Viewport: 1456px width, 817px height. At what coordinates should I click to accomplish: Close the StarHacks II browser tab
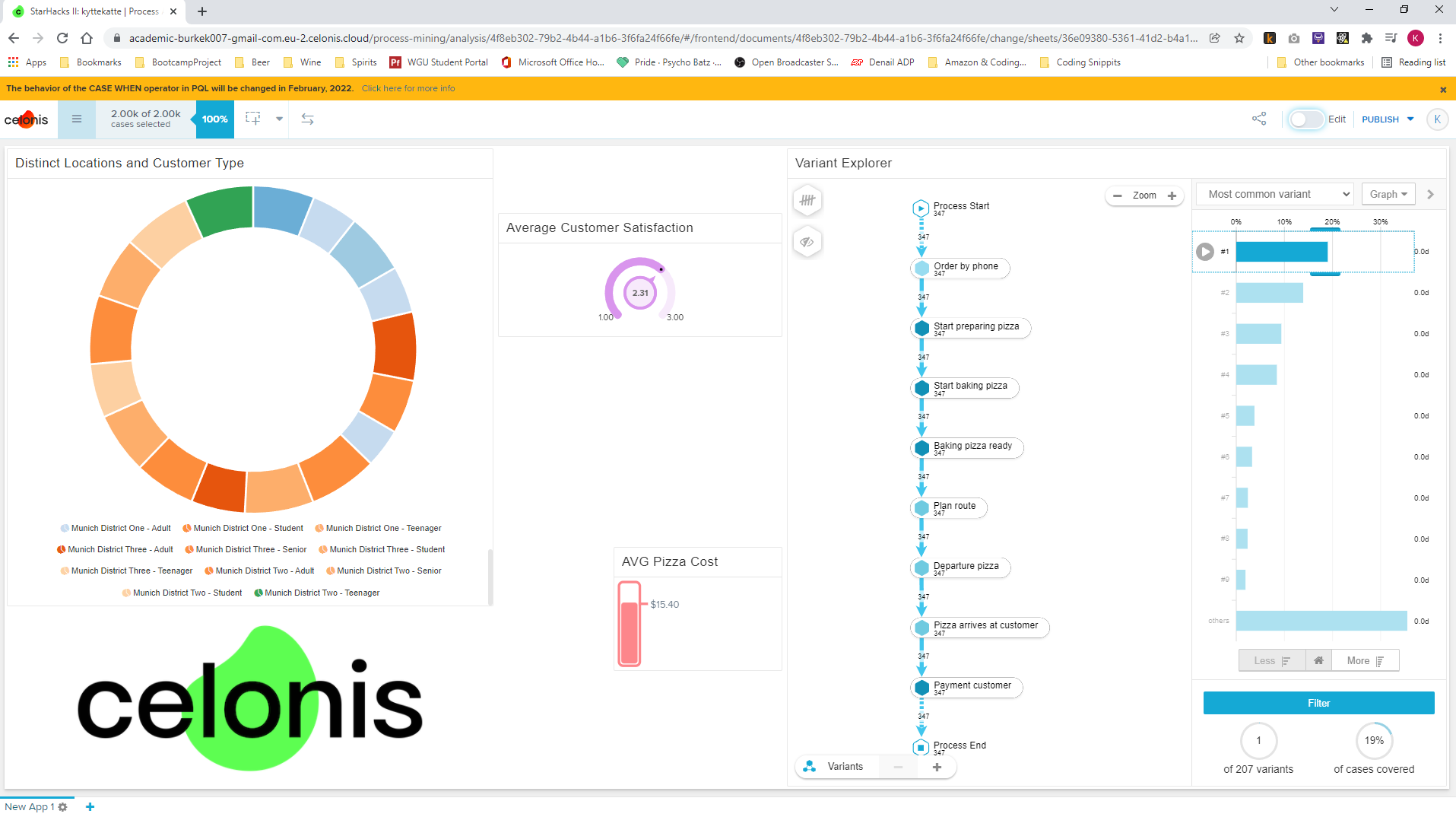(173, 11)
